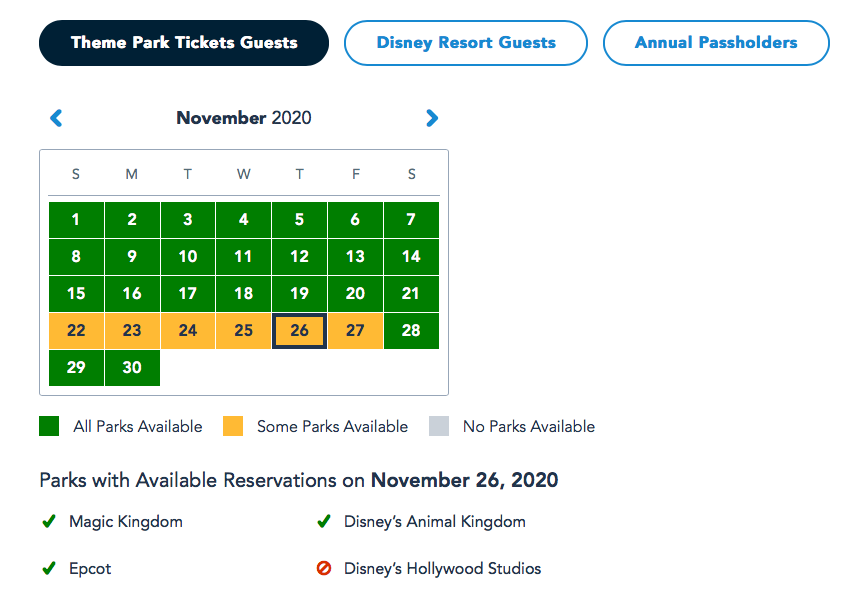Screen dimensions: 846x612
Task: Pick November 22 on the calendar
Action: (76, 331)
